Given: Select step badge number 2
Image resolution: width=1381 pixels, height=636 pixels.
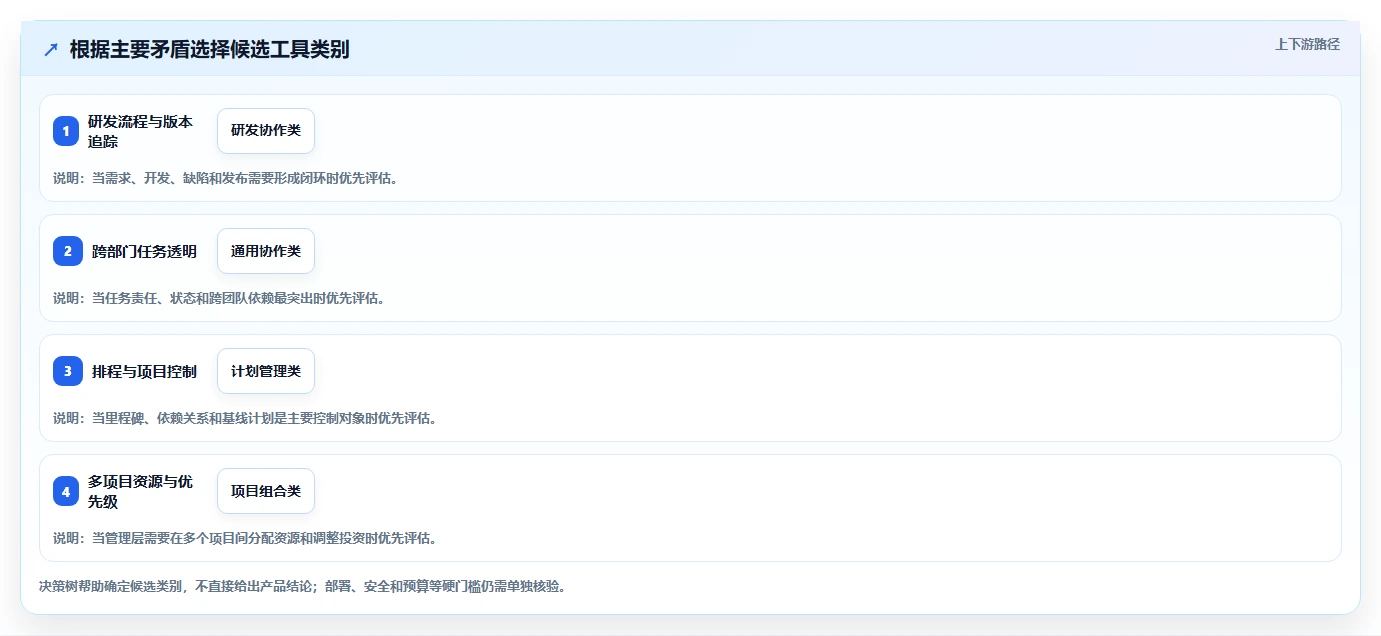Looking at the screenshot, I should coord(68,251).
